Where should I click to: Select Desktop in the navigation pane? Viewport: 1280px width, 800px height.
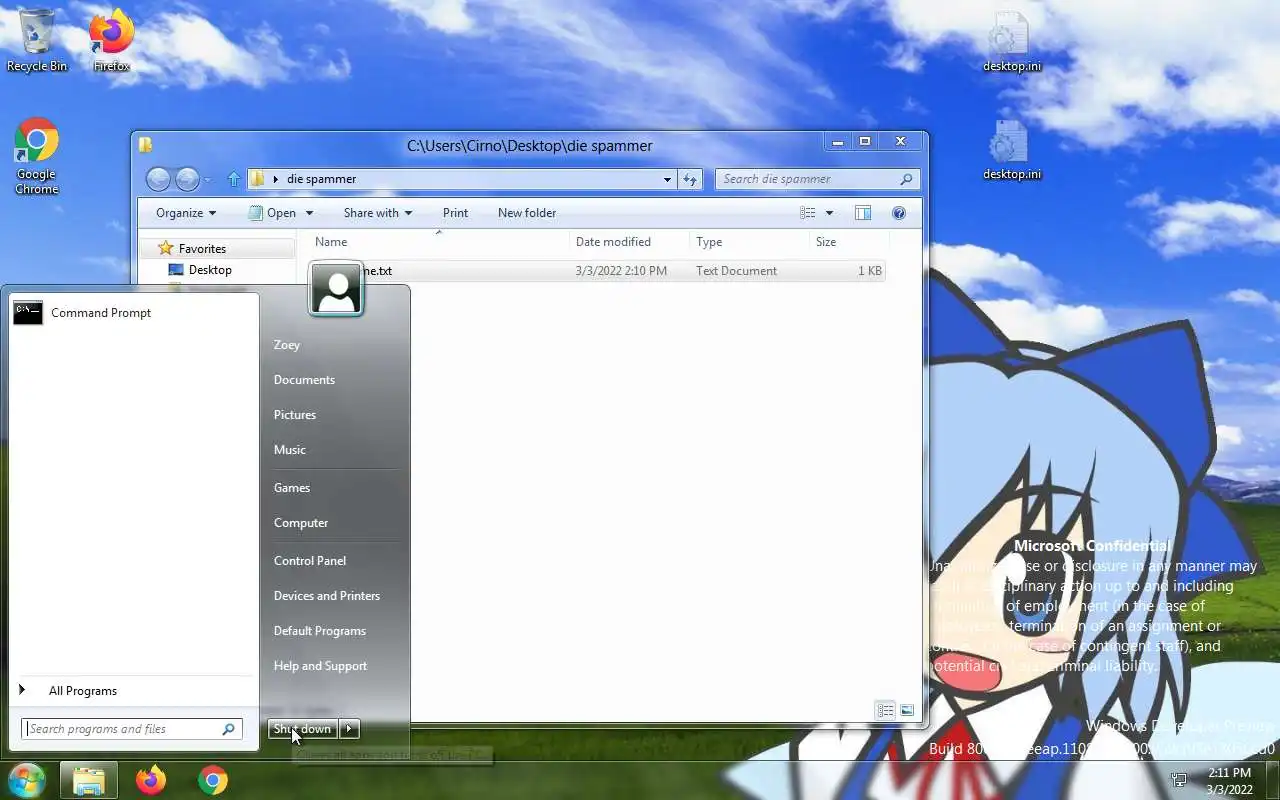click(x=210, y=270)
